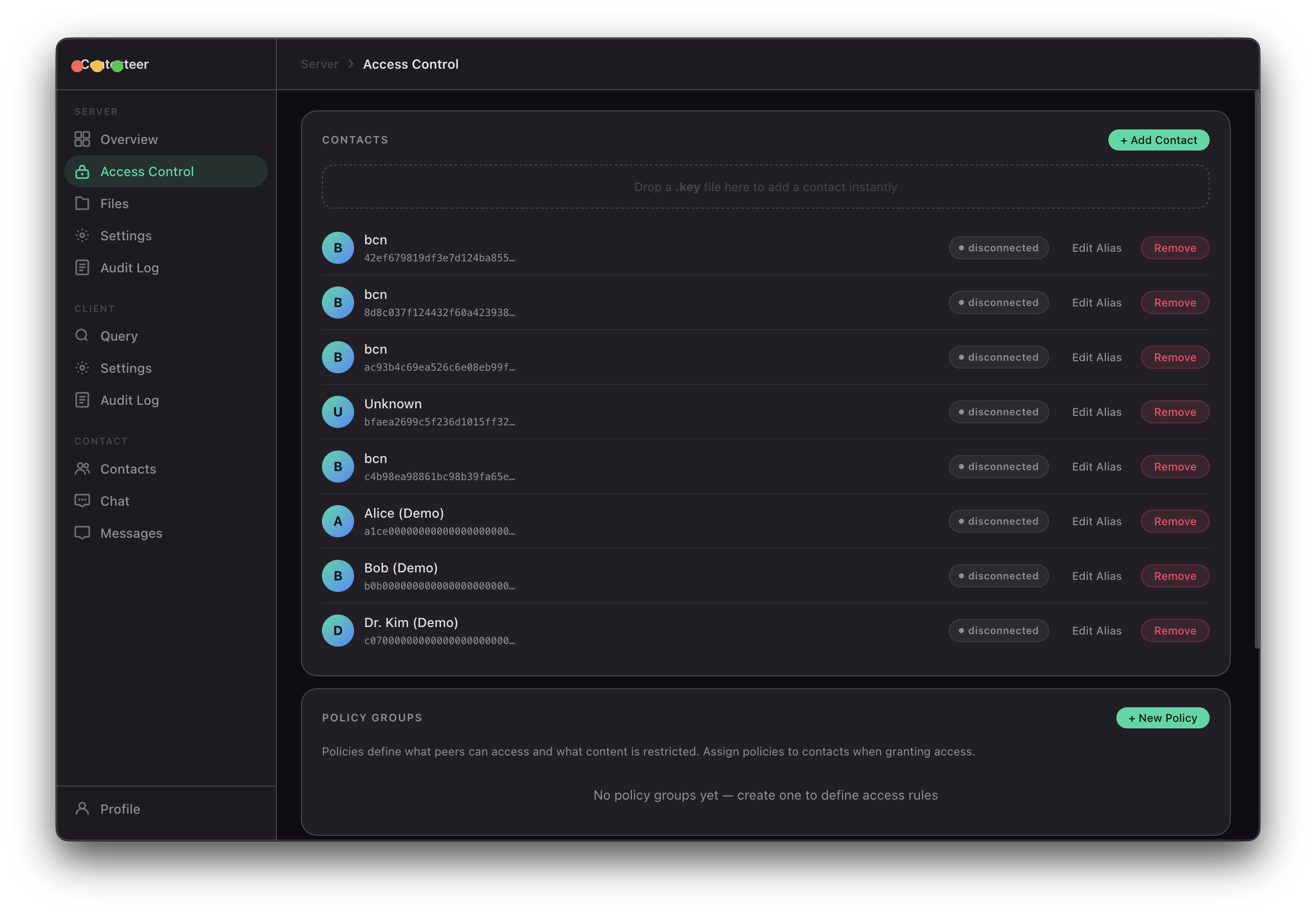Open Chat via speech bubble icon
This screenshot has height=915, width=1316.
pos(82,501)
